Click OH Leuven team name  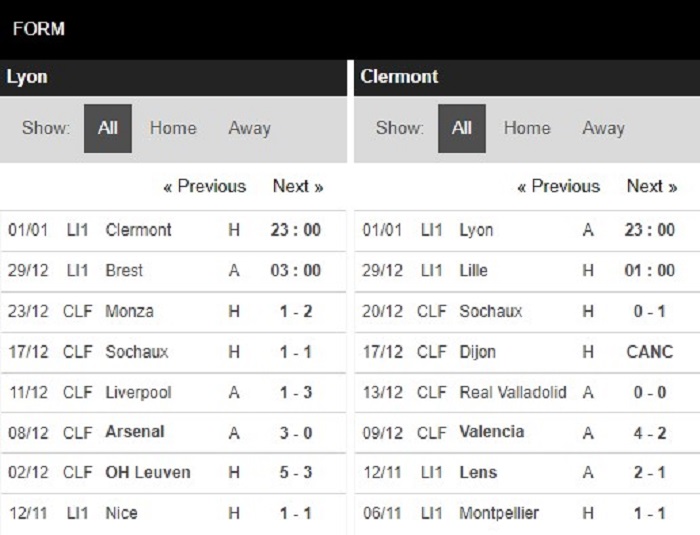point(148,472)
